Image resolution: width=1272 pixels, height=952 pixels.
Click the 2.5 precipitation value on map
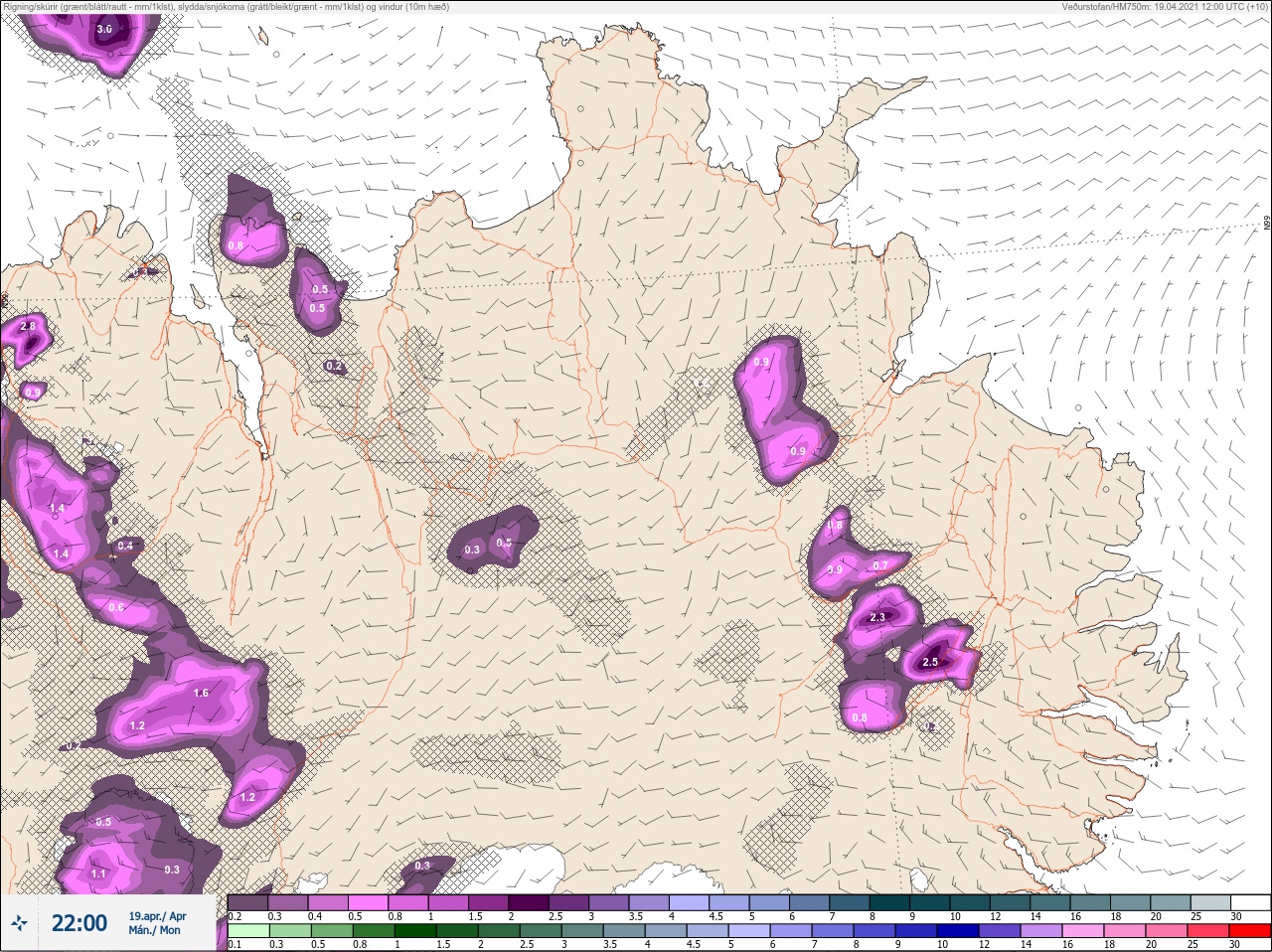click(x=930, y=662)
